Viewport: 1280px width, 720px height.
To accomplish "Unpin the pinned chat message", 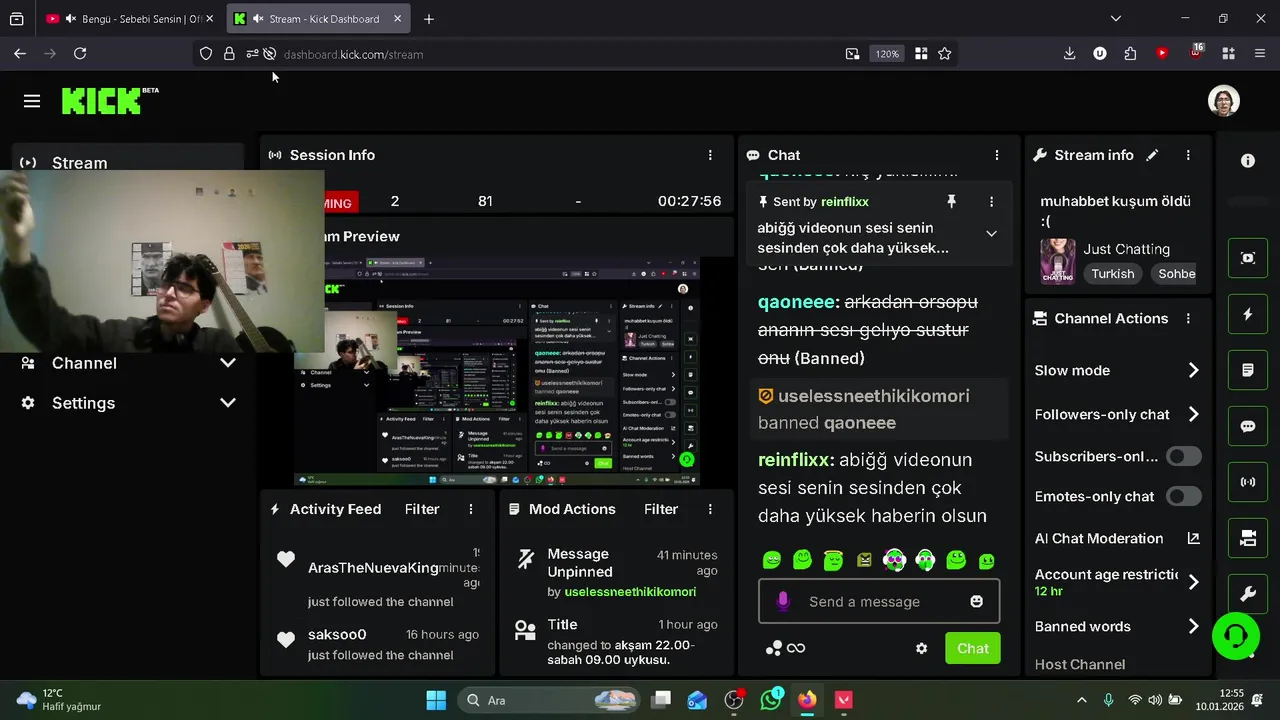I will tap(951, 202).
